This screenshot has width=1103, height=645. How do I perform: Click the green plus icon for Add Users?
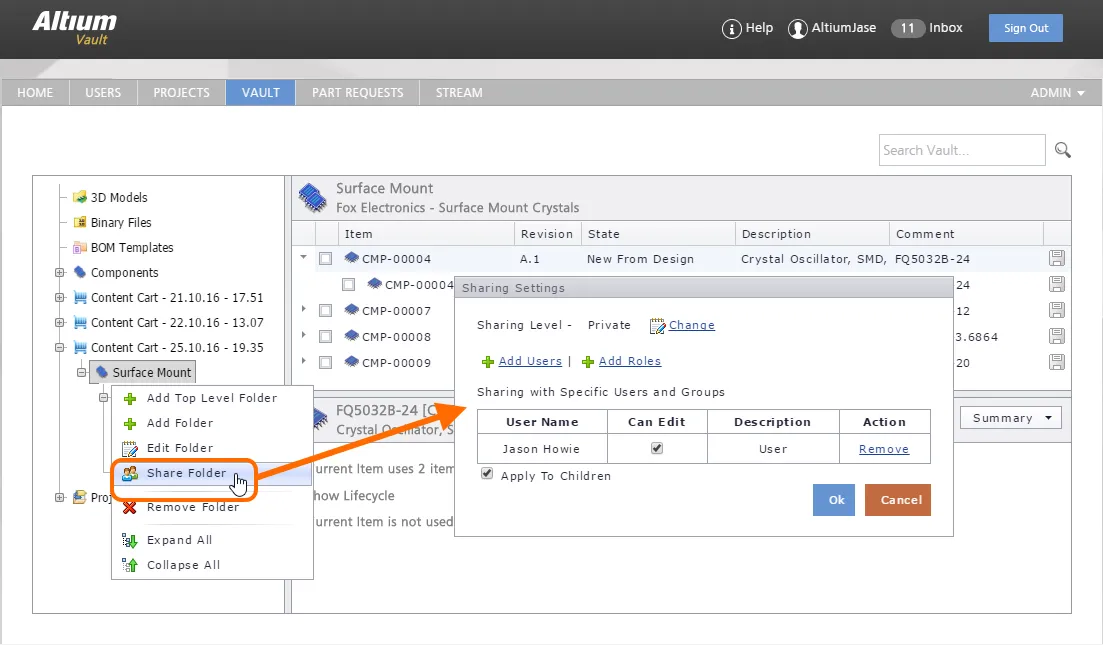487,362
